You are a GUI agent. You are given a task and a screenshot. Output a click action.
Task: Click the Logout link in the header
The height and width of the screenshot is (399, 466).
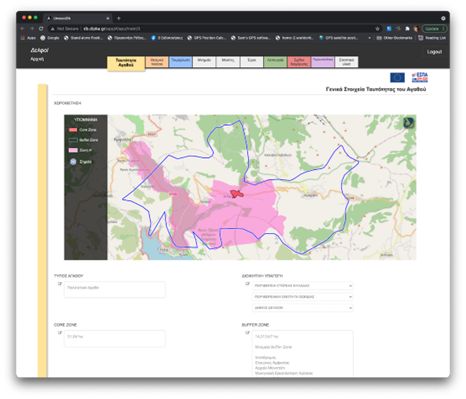coord(434,52)
